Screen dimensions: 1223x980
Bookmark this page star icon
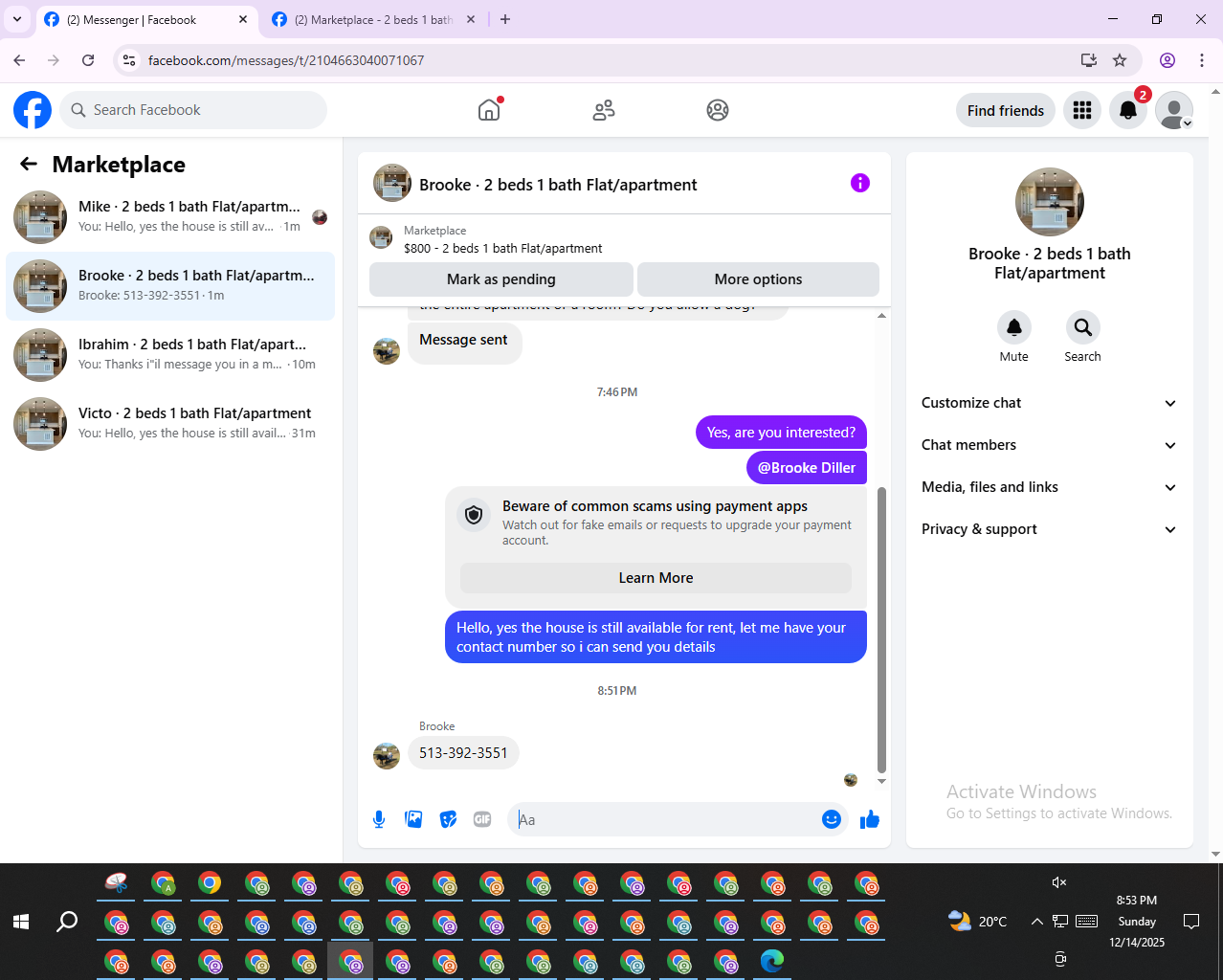(1120, 60)
